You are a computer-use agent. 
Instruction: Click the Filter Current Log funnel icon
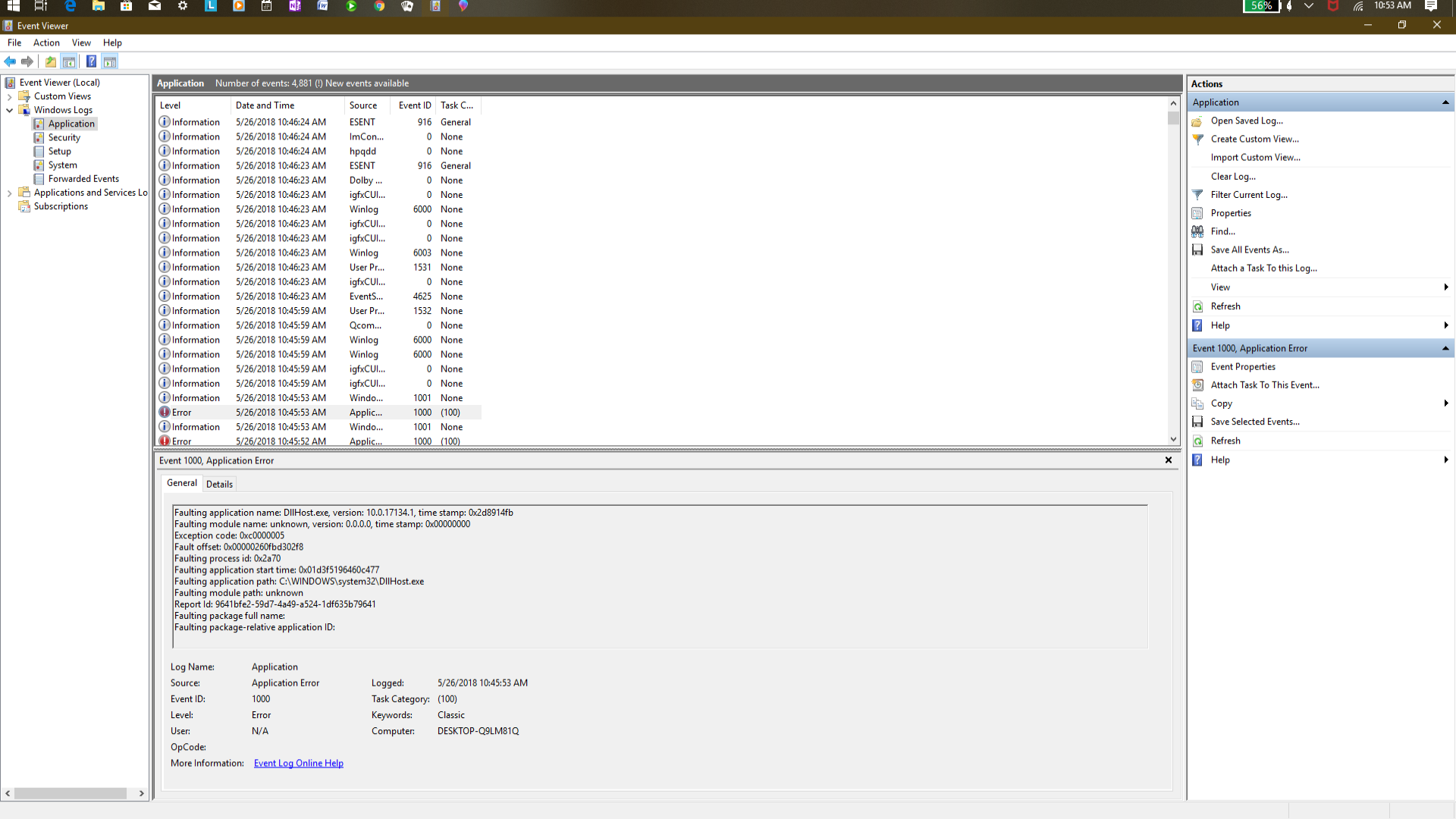coord(1197,195)
